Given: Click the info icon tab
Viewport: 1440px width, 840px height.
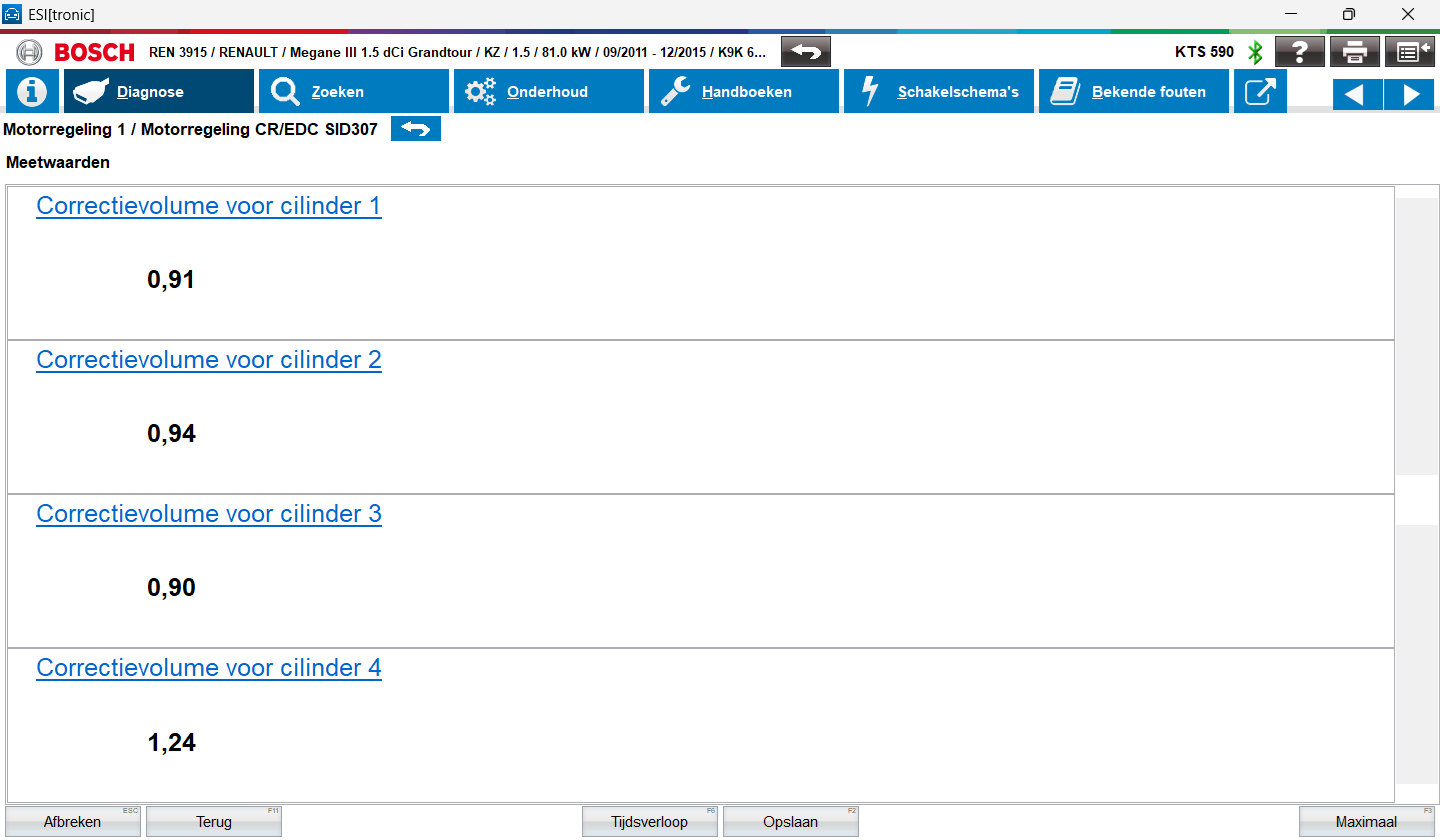Looking at the screenshot, I should (32, 92).
